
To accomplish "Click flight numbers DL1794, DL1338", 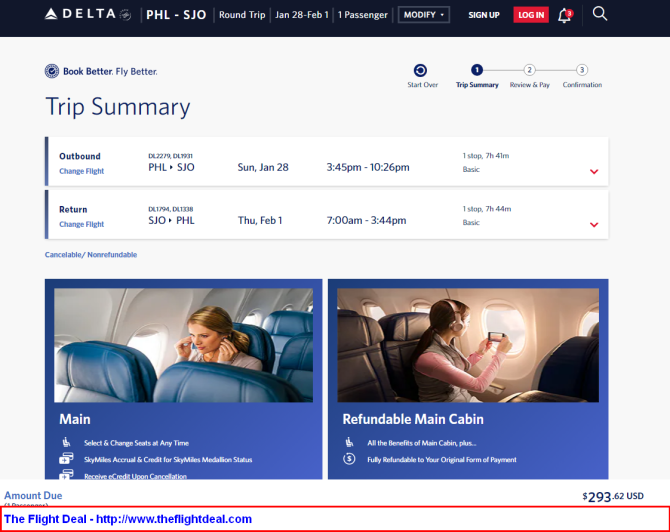I will [170, 209].
